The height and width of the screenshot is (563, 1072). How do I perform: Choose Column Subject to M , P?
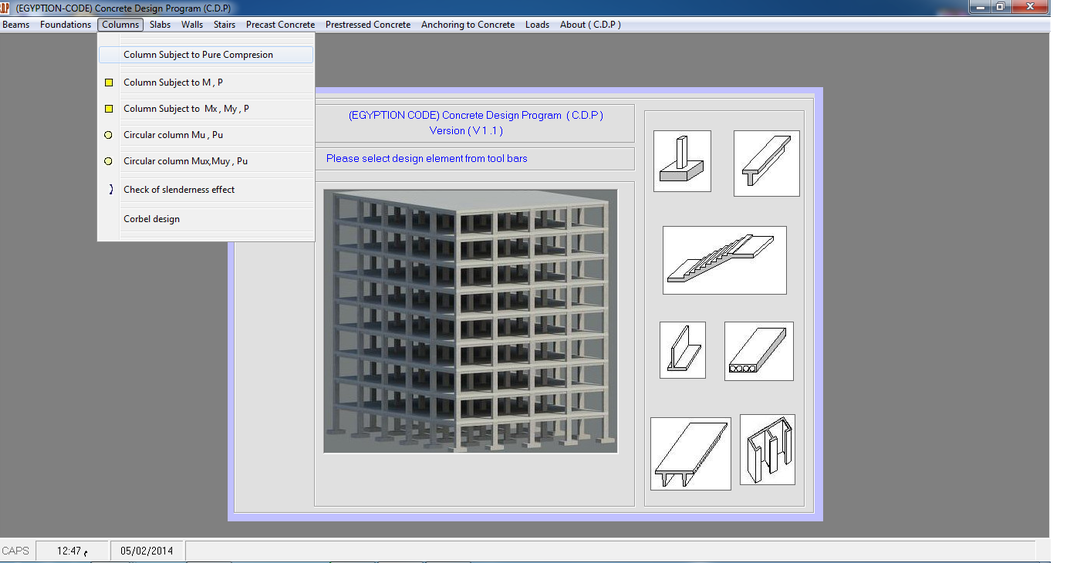206,82
